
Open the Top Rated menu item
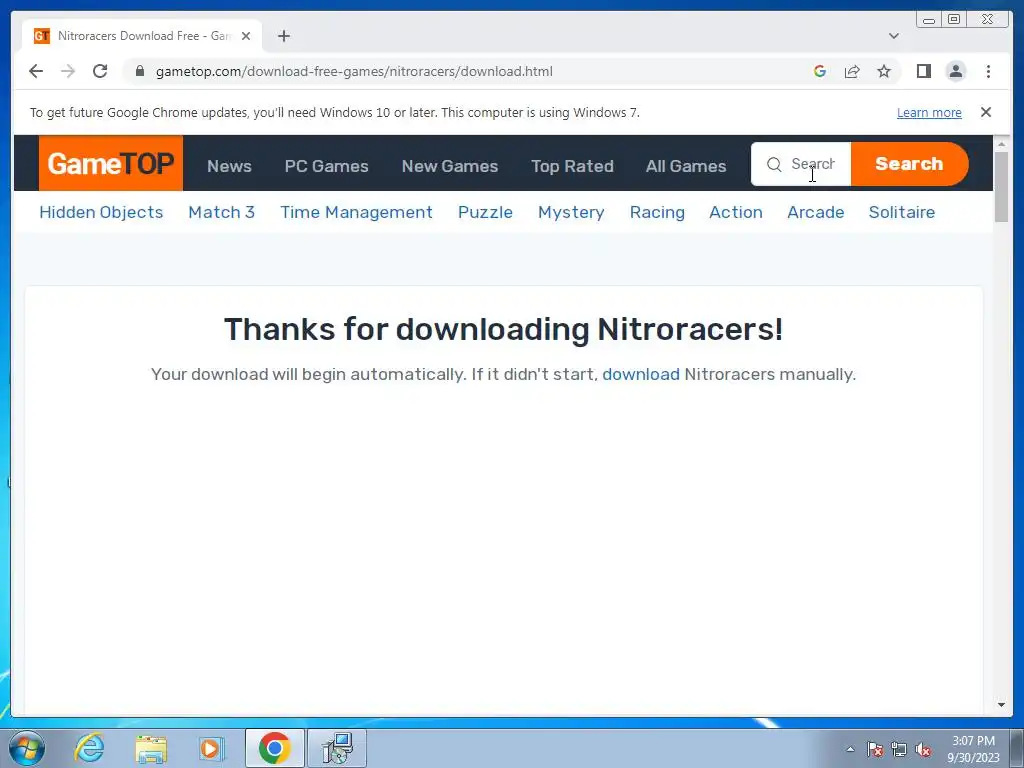(x=572, y=166)
